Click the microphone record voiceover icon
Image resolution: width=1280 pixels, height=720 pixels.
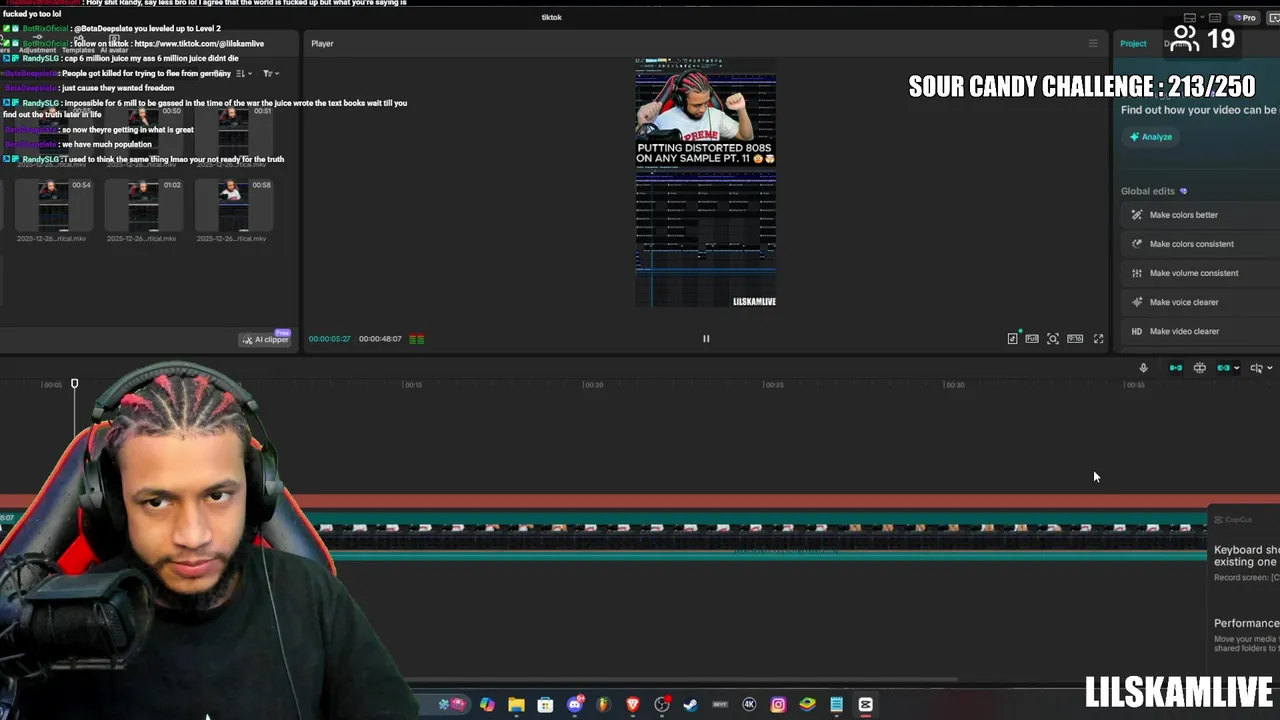pyautogui.click(x=1144, y=368)
